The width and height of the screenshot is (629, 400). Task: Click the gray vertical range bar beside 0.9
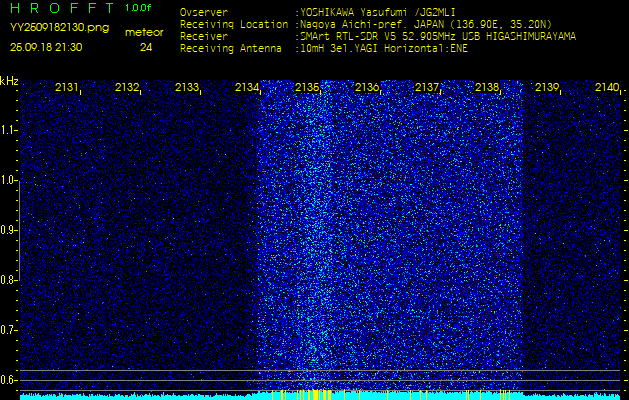19,230
